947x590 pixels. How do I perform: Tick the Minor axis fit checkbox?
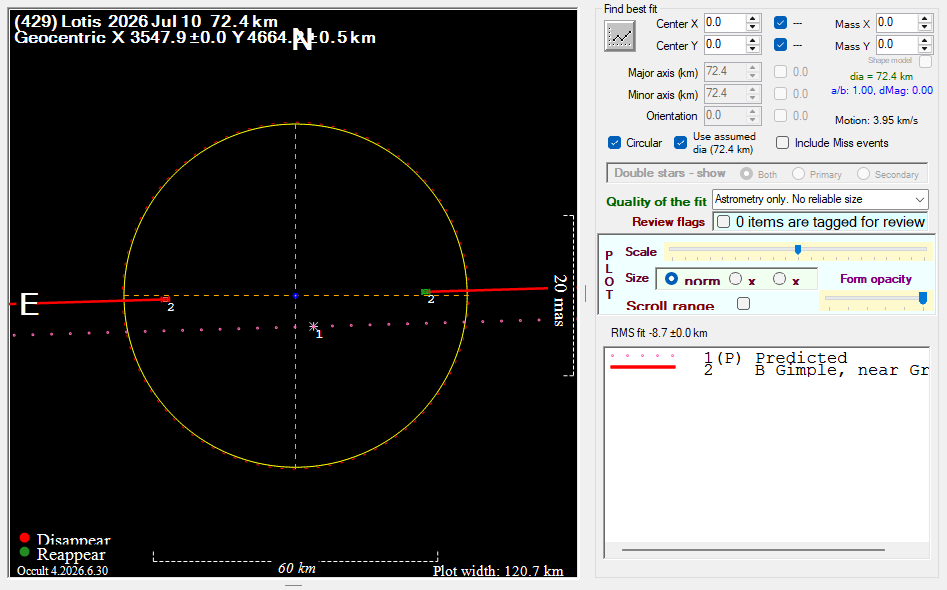[x=780, y=94]
